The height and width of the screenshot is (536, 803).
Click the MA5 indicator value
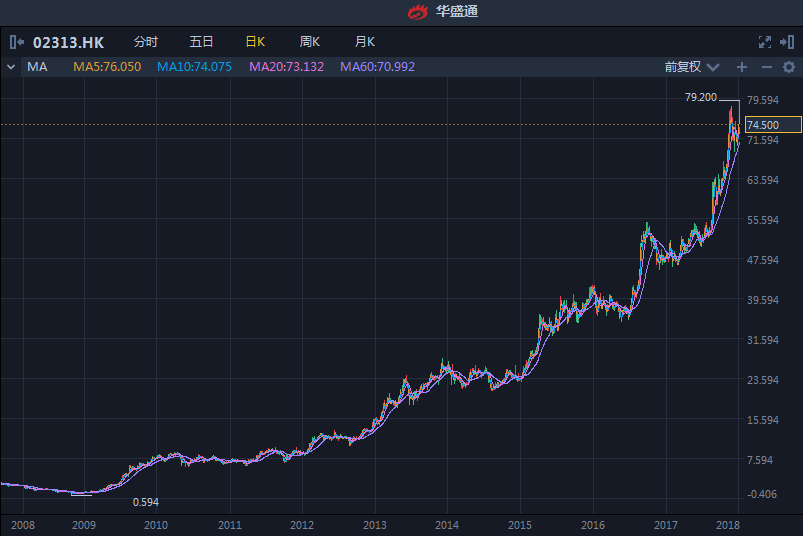tap(107, 67)
